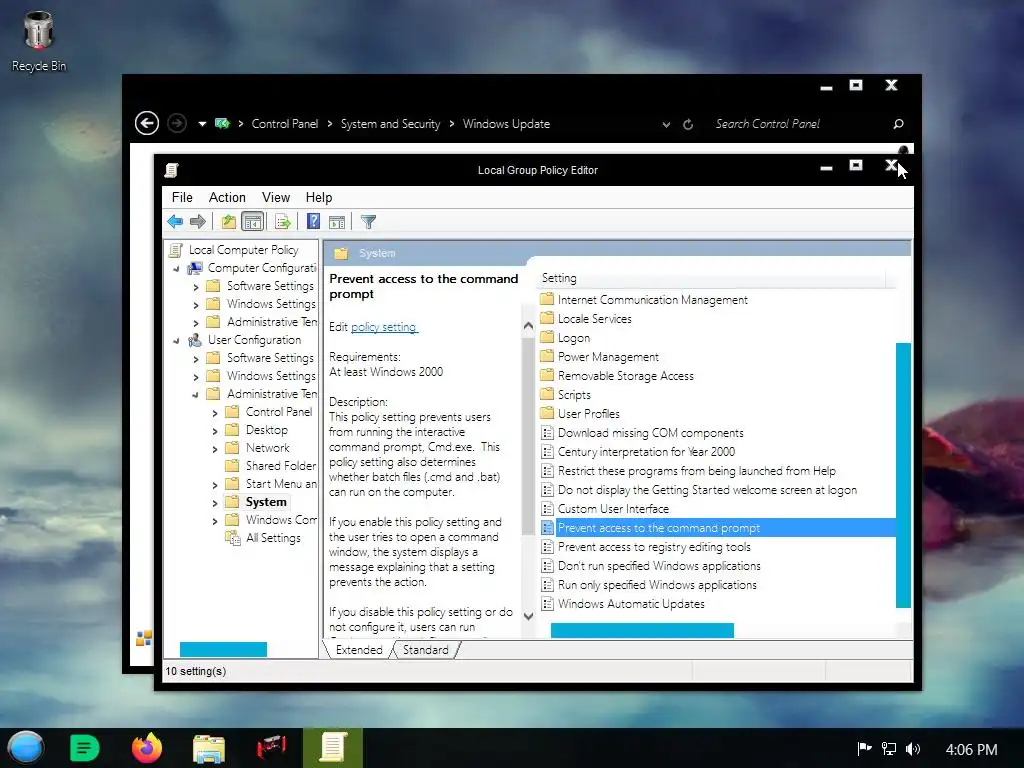Expand the Control Panel tree folder
Screen dimensions: 1024x768
pyautogui.click(x=215, y=413)
